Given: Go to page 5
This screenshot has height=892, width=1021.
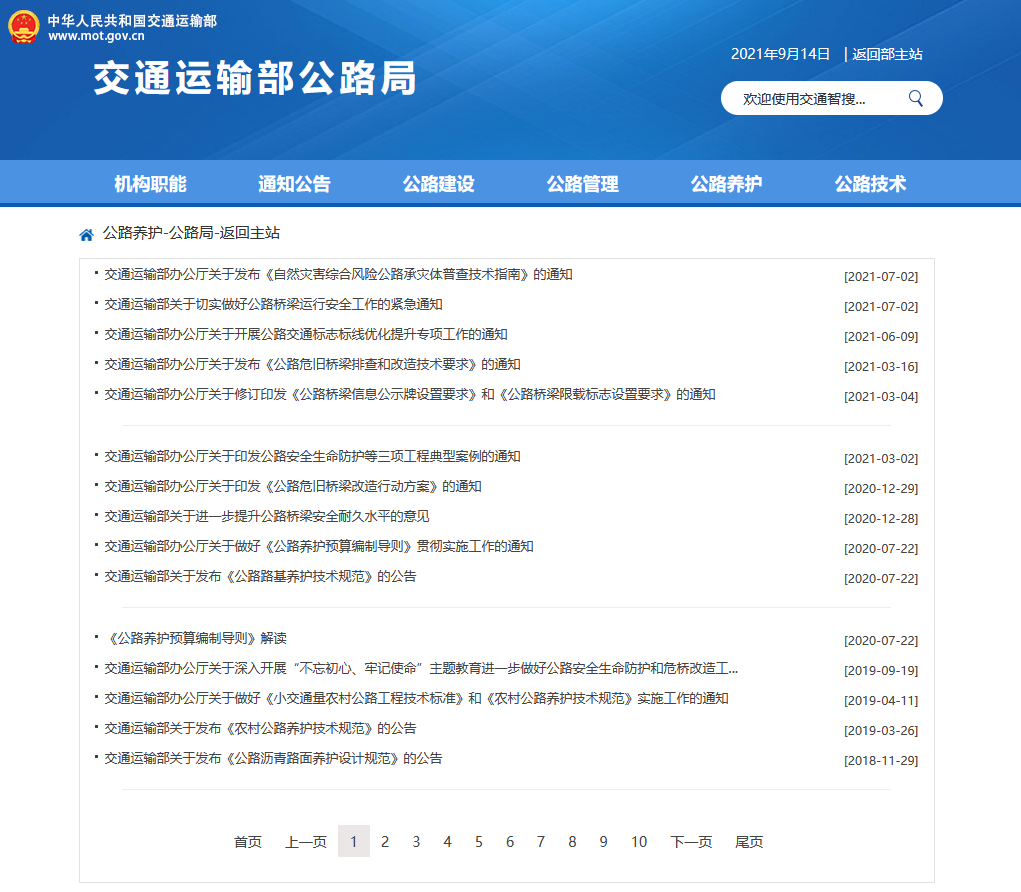Looking at the screenshot, I should pos(479,842).
